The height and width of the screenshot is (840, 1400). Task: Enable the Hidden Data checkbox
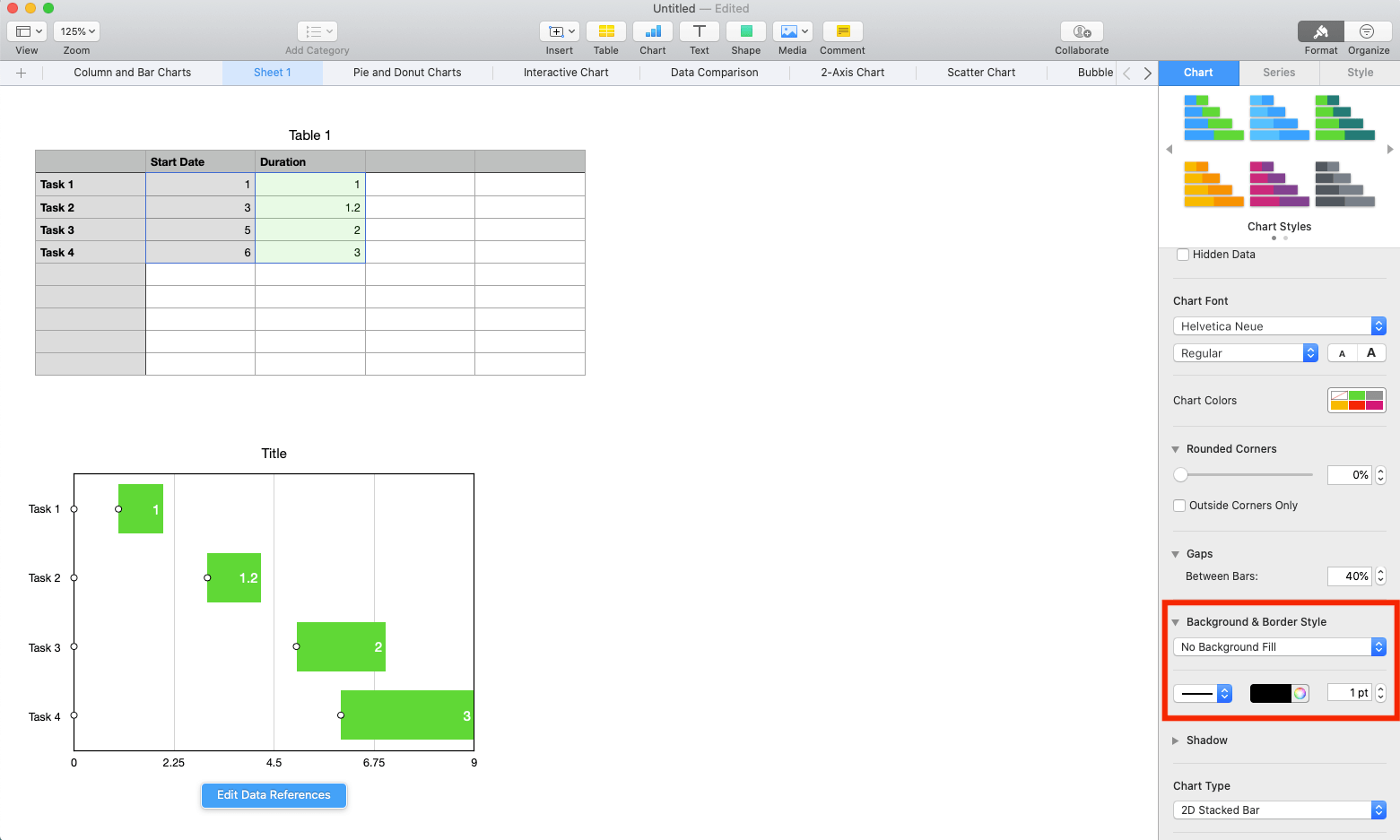(x=1183, y=255)
